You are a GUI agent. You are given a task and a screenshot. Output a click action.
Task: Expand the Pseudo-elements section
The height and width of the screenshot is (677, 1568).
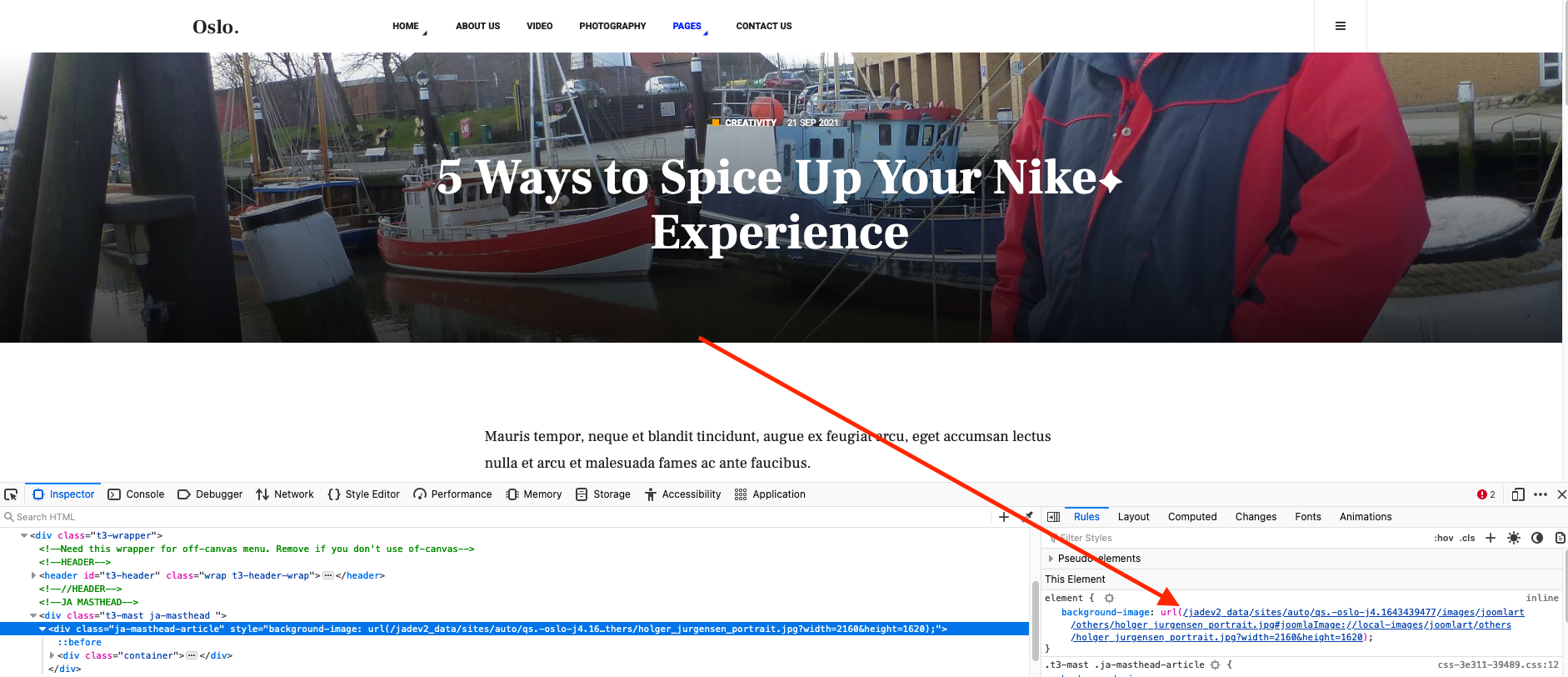[1051, 559]
